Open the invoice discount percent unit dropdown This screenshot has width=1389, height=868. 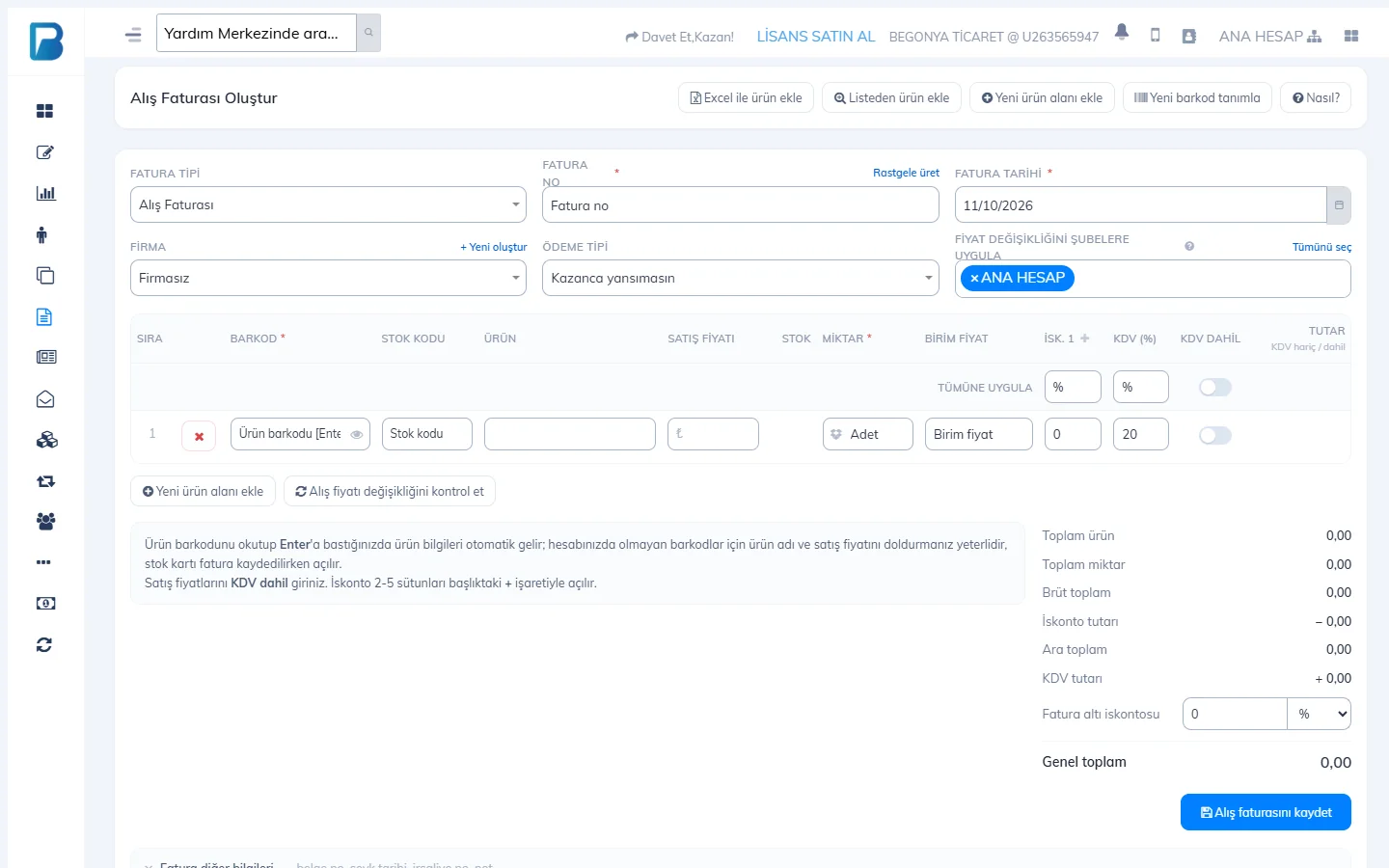tap(1320, 714)
